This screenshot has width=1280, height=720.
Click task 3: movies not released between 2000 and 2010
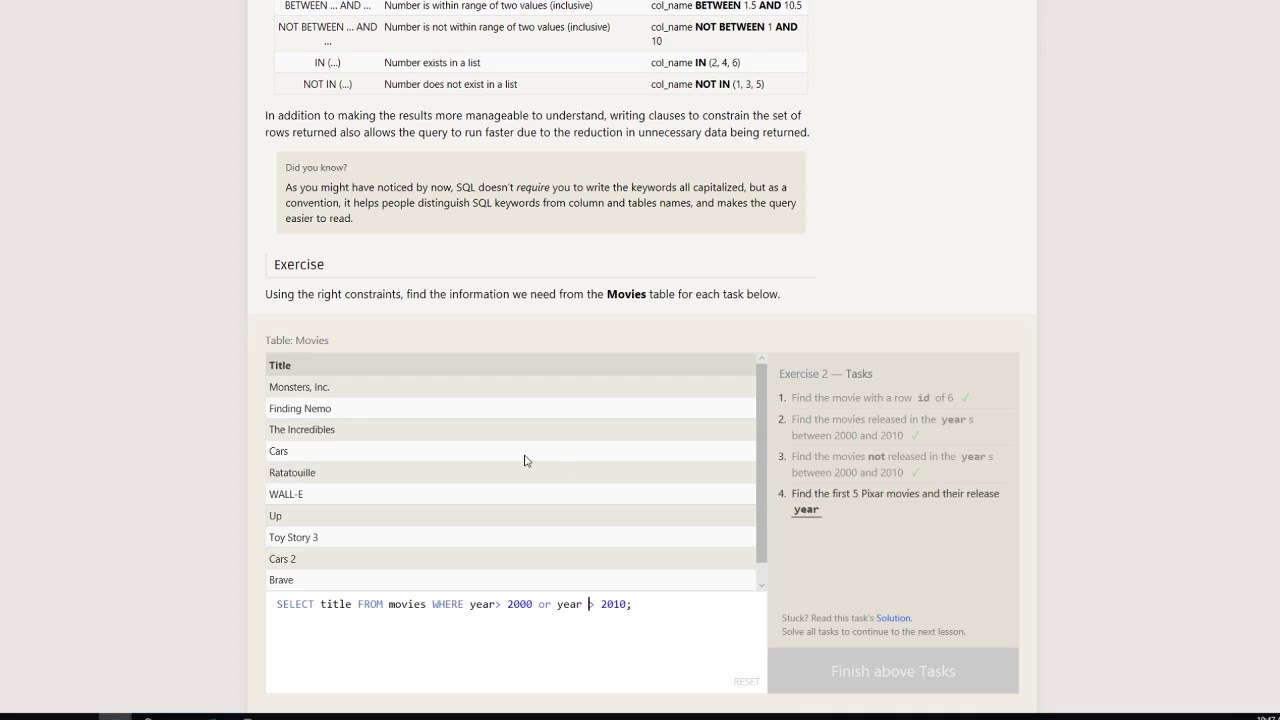pos(892,464)
